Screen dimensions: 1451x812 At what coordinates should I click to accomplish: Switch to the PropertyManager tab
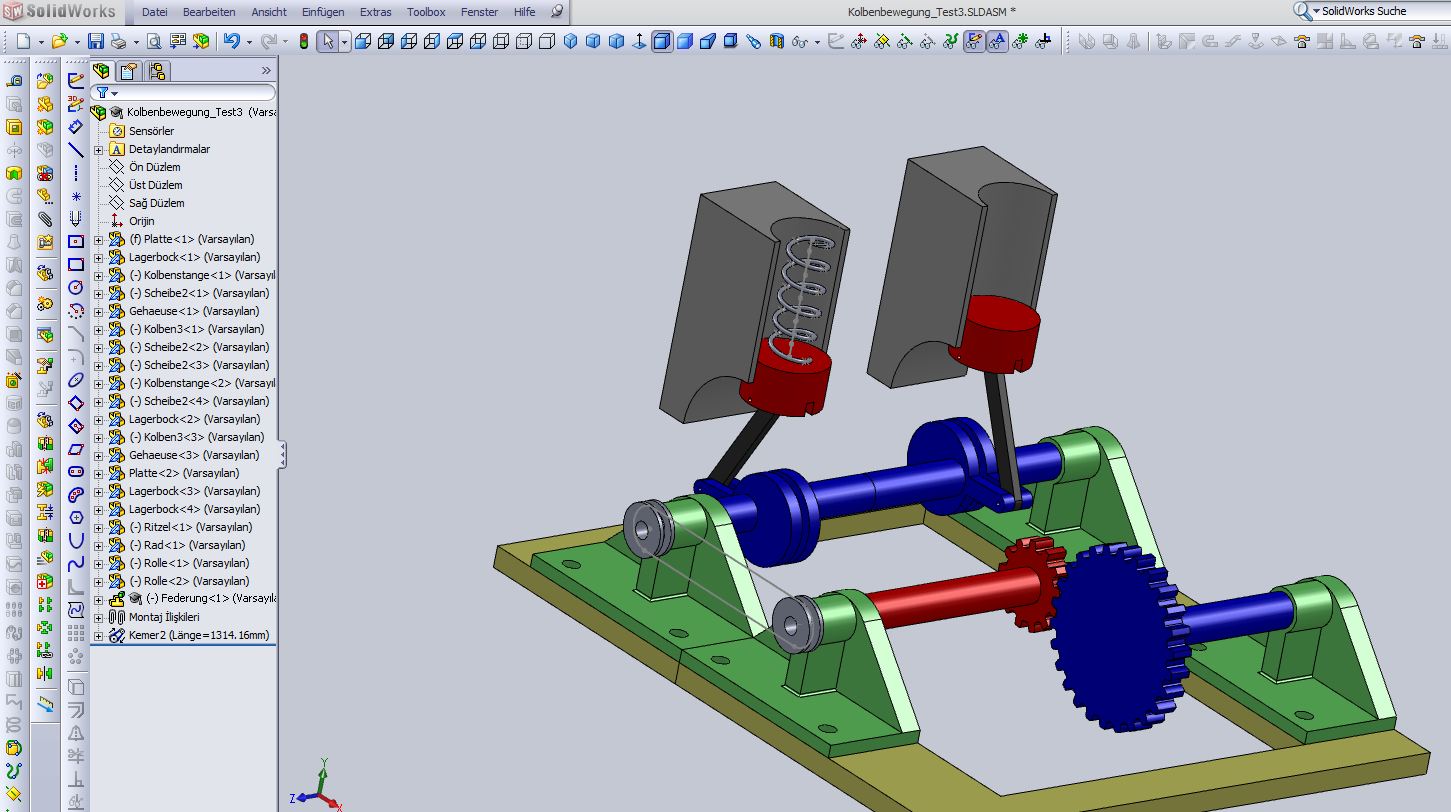(129, 71)
